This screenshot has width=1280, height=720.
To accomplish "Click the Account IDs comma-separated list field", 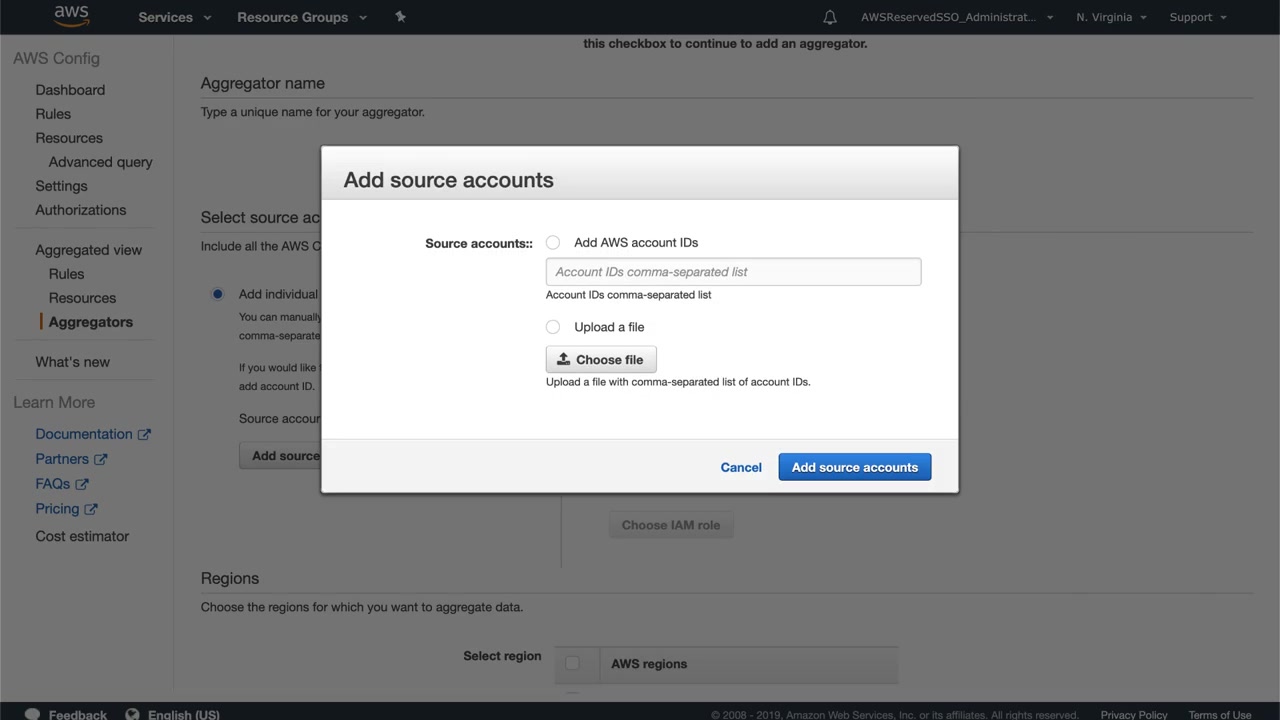I will click(x=733, y=272).
